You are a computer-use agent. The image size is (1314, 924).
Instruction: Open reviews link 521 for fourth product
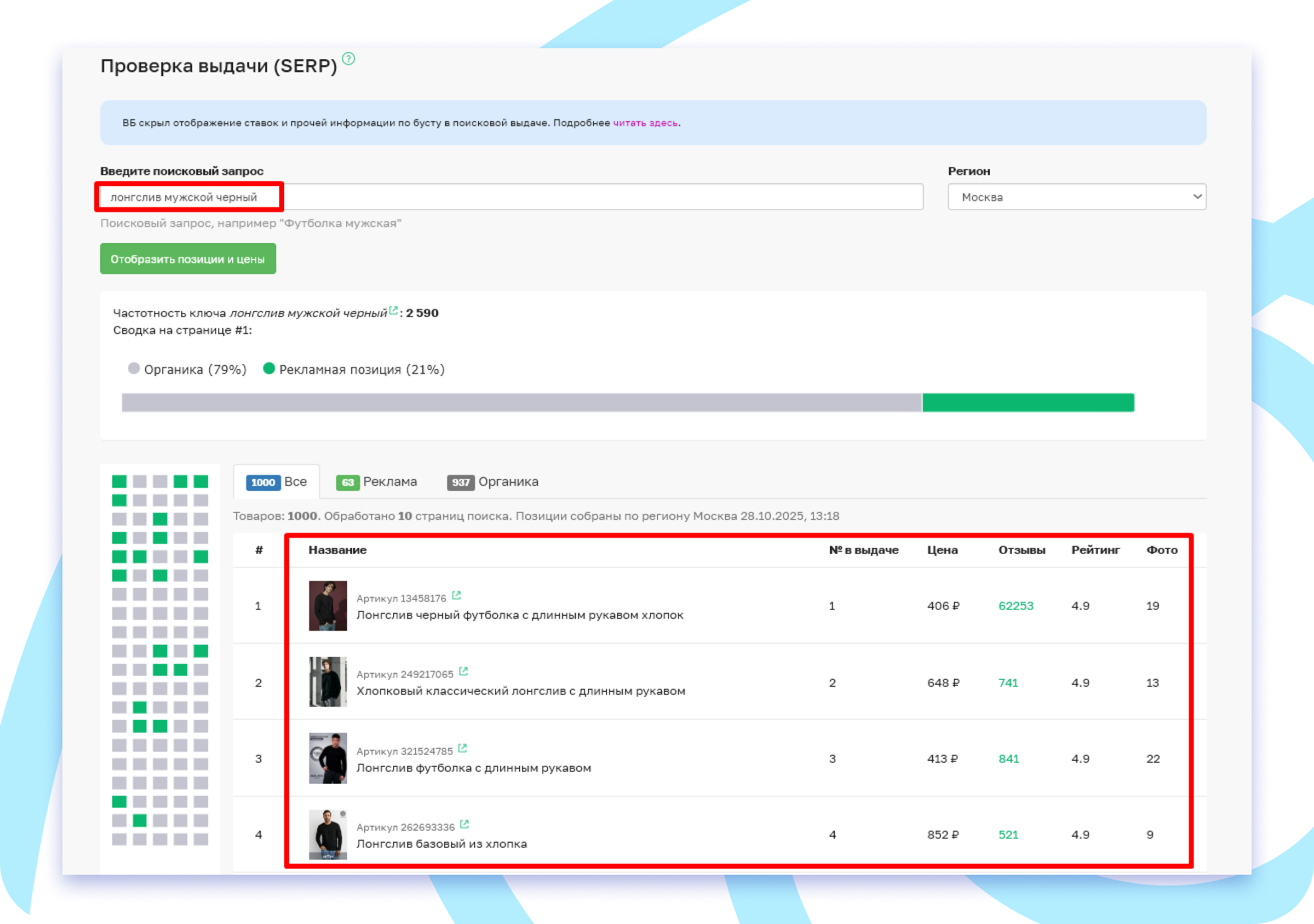coord(1008,835)
